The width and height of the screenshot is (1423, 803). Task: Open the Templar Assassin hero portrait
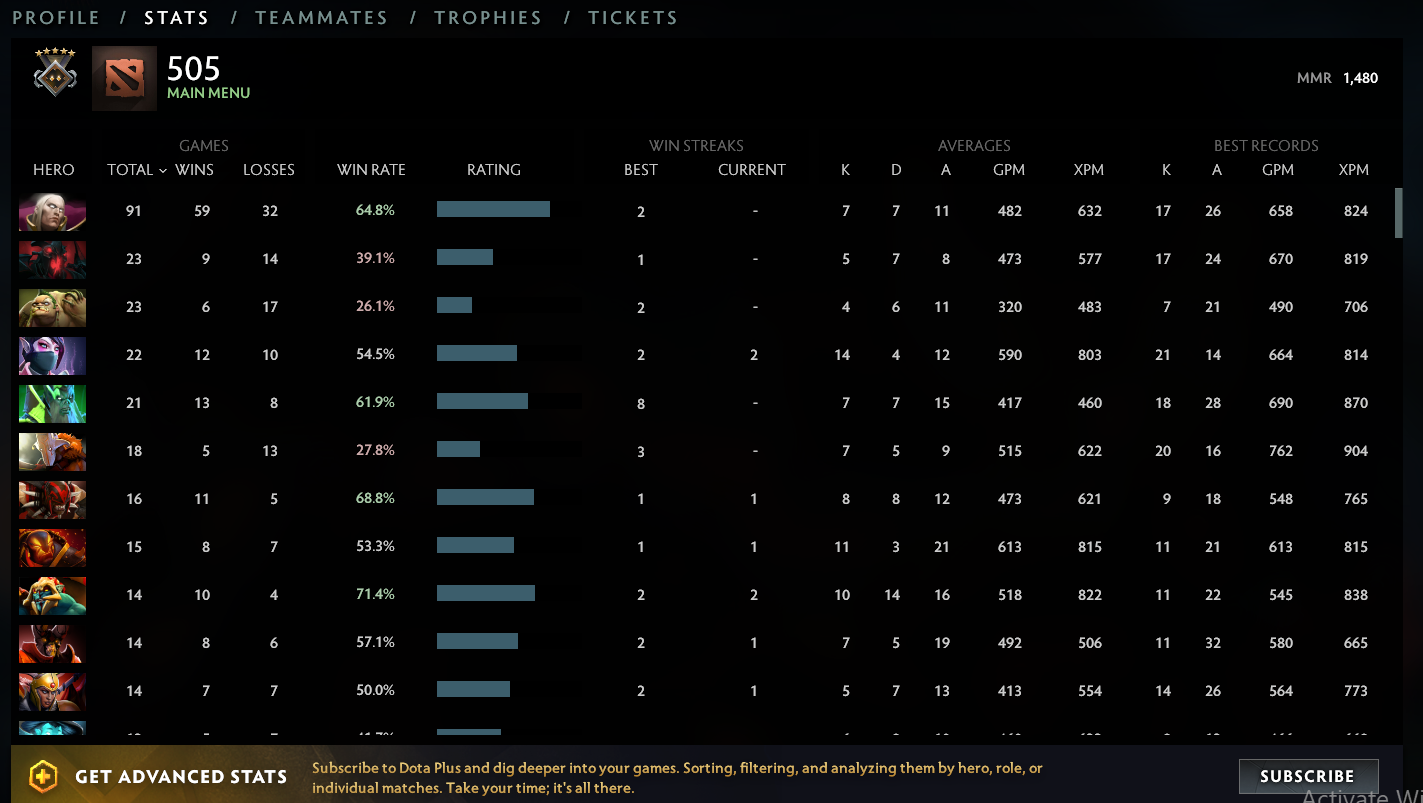click(52, 356)
